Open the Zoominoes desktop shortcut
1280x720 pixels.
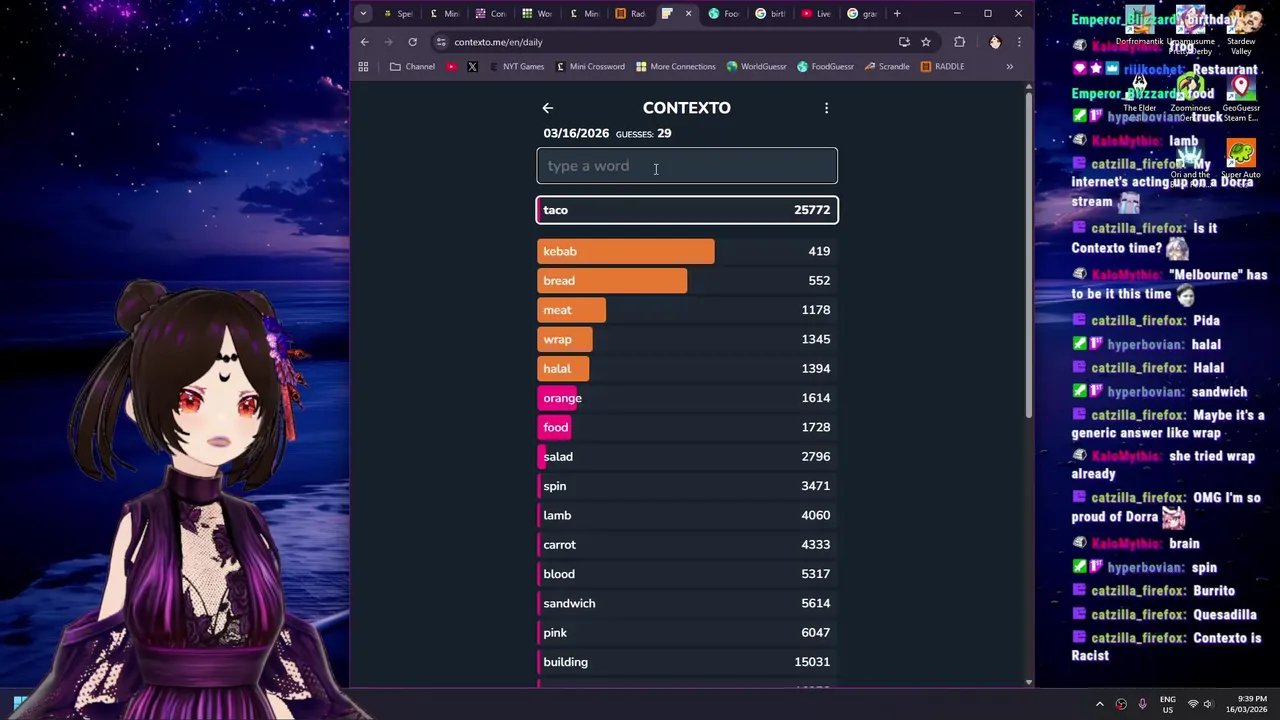1190,97
